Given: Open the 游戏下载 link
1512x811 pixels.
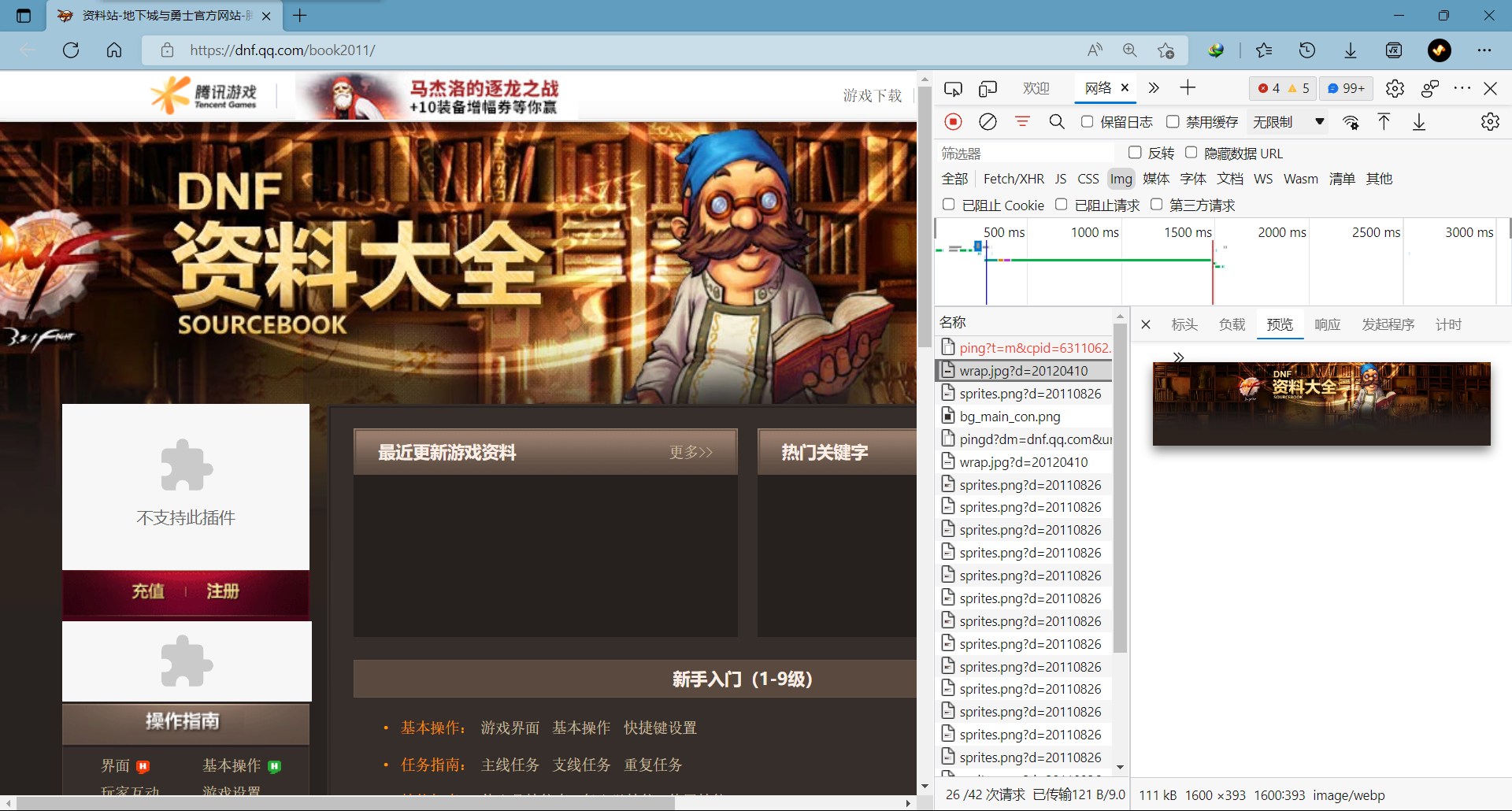Looking at the screenshot, I should point(872,95).
